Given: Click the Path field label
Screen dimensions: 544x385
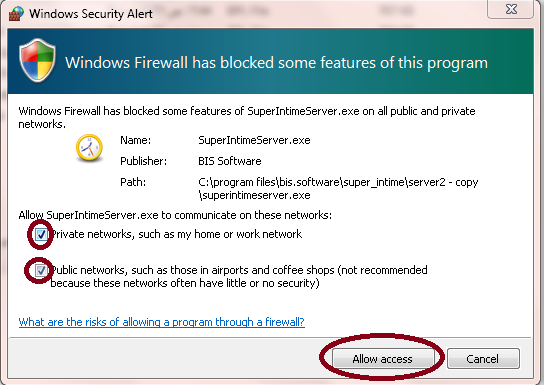Looking at the screenshot, I should tap(133, 182).
